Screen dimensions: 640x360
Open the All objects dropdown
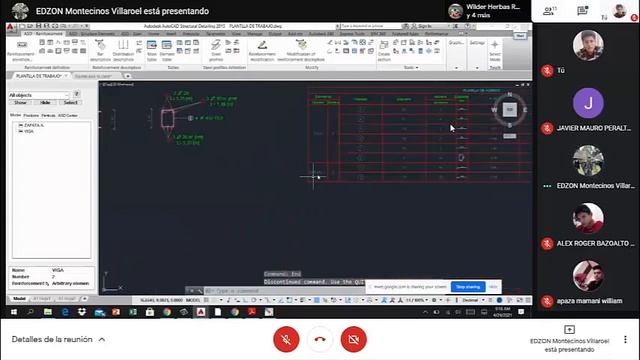[x=39, y=95]
